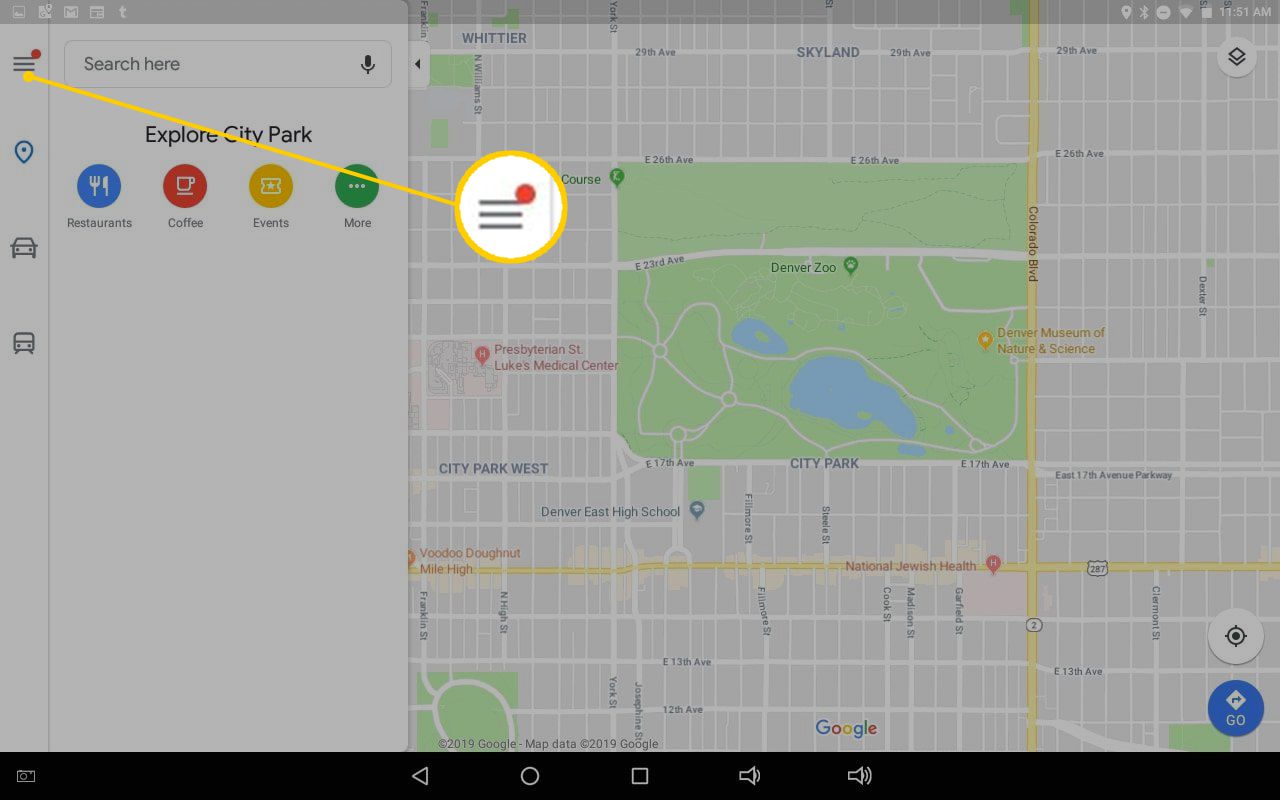
Task: Tap Android Home circle button
Action: 530,776
